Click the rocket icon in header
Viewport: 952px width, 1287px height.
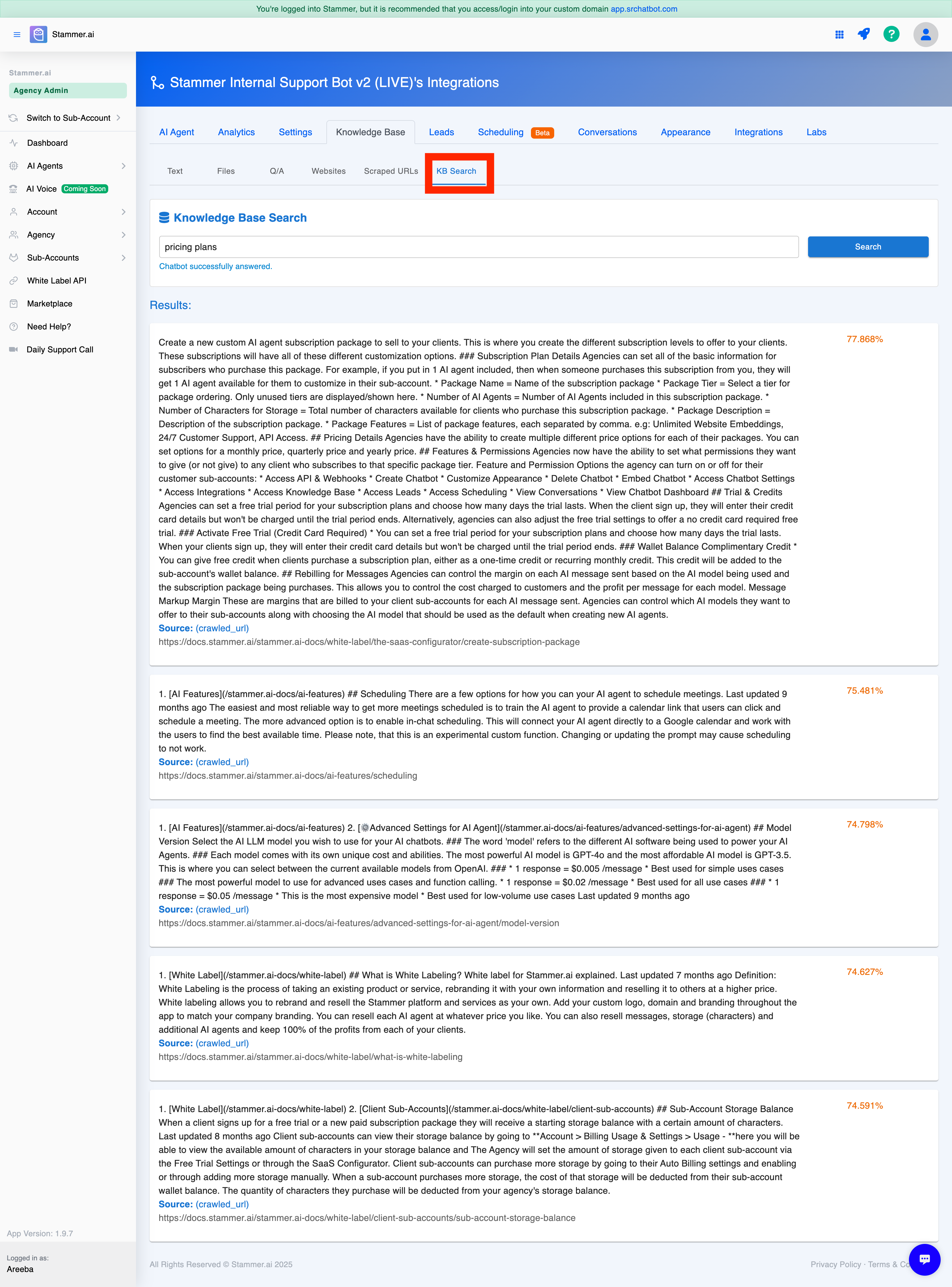click(x=863, y=35)
